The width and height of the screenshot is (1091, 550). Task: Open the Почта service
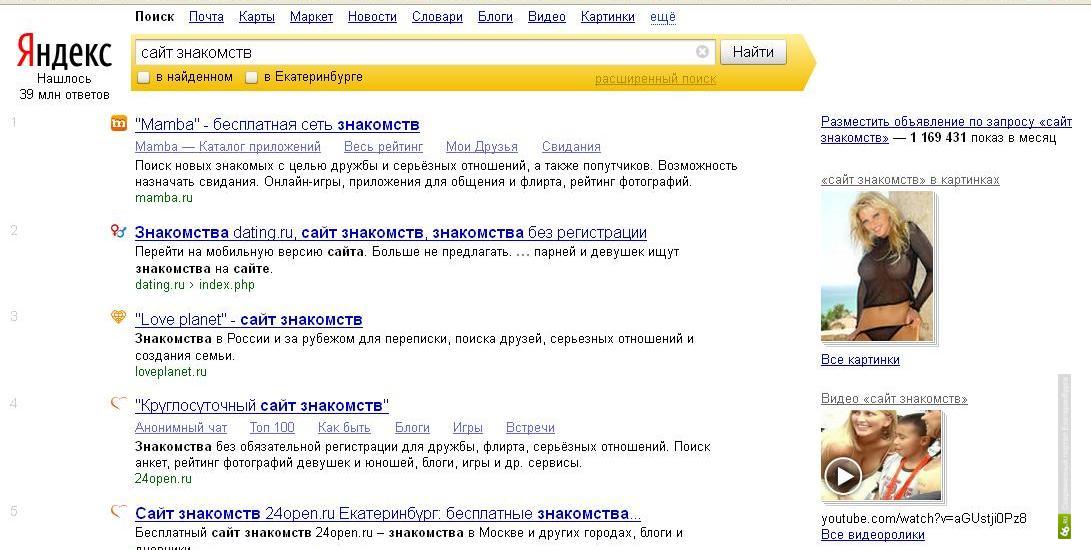pyautogui.click(x=206, y=17)
